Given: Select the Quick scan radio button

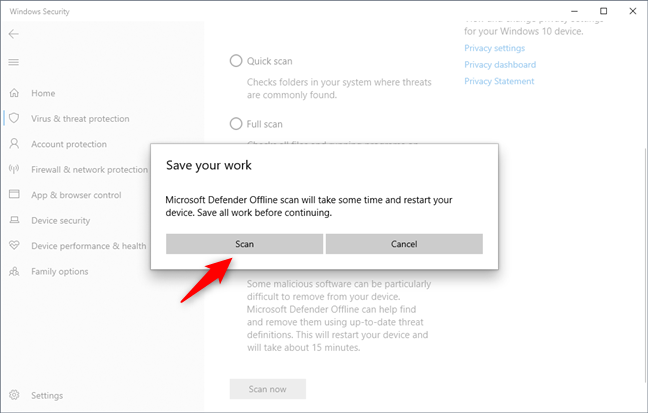Looking at the screenshot, I should pyautogui.click(x=236, y=61).
